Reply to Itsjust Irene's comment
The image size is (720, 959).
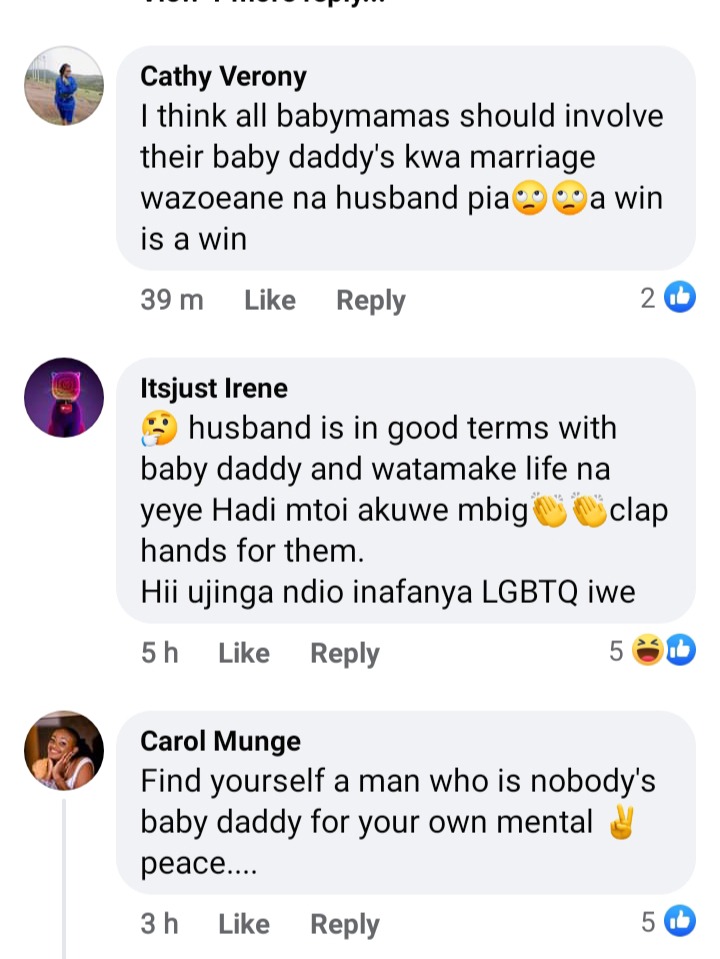345,653
